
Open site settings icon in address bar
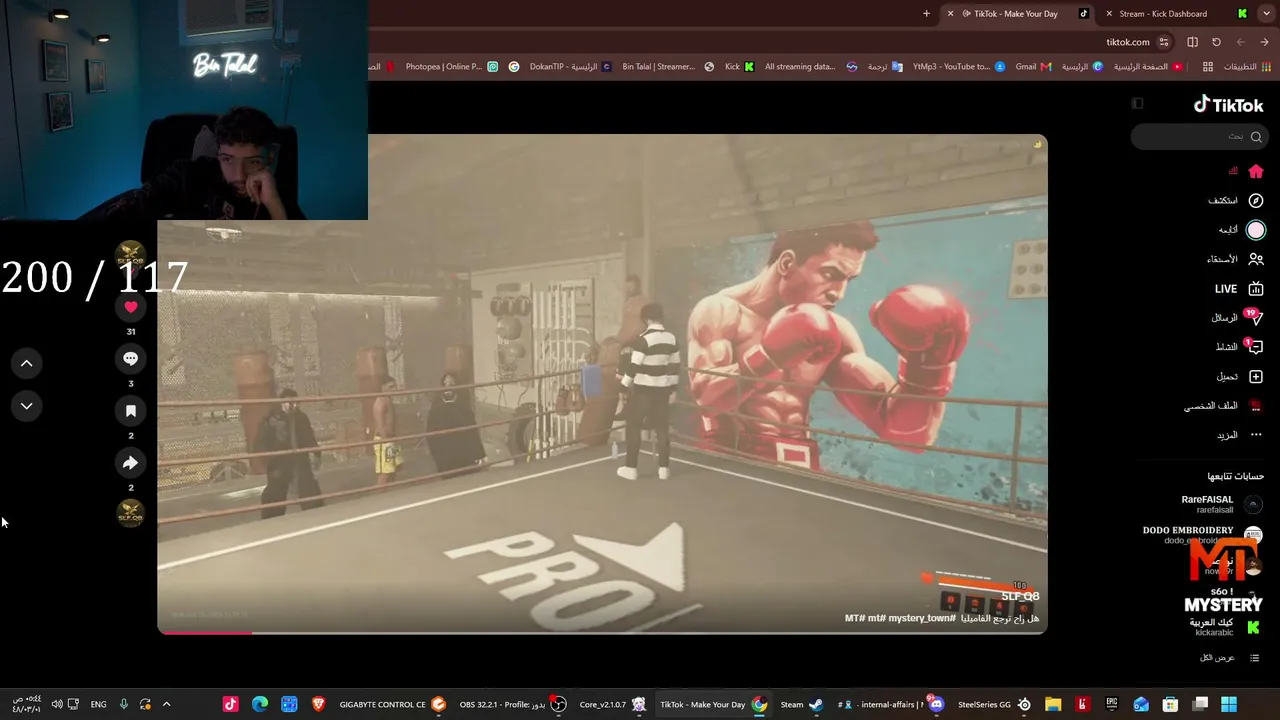click(1163, 42)
